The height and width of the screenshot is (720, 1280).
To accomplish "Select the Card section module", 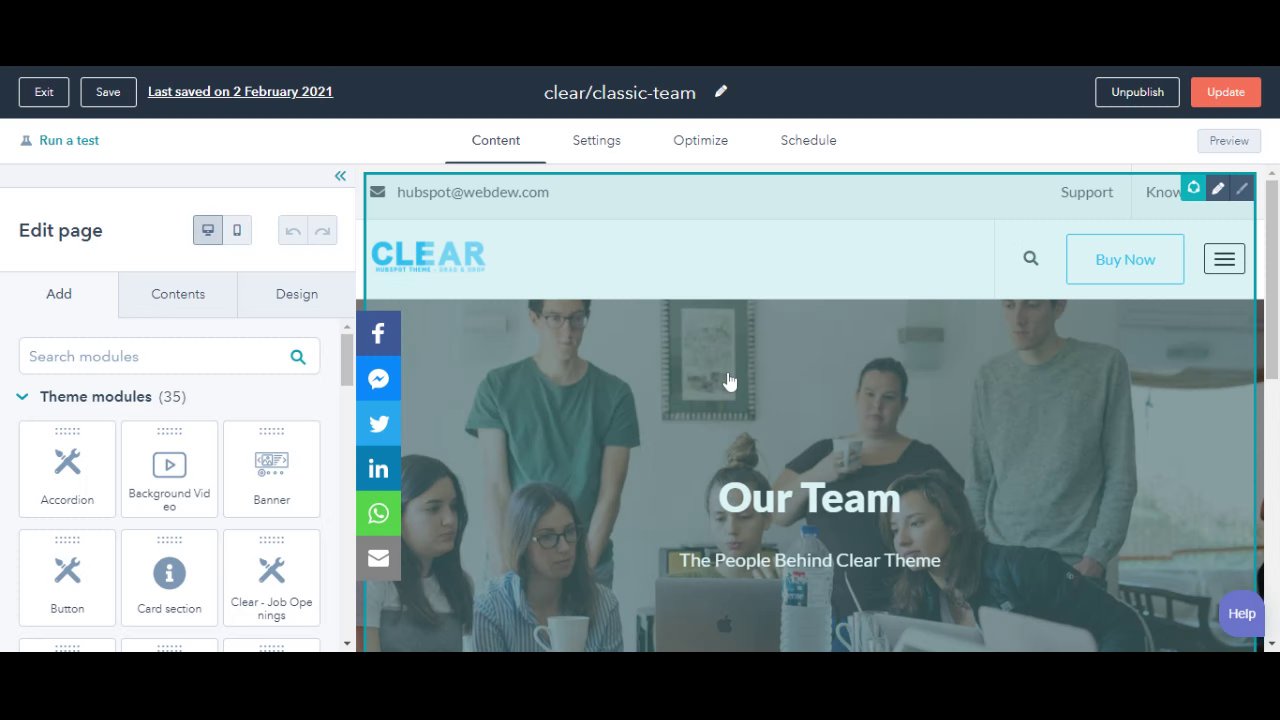I will click(169, 578).
